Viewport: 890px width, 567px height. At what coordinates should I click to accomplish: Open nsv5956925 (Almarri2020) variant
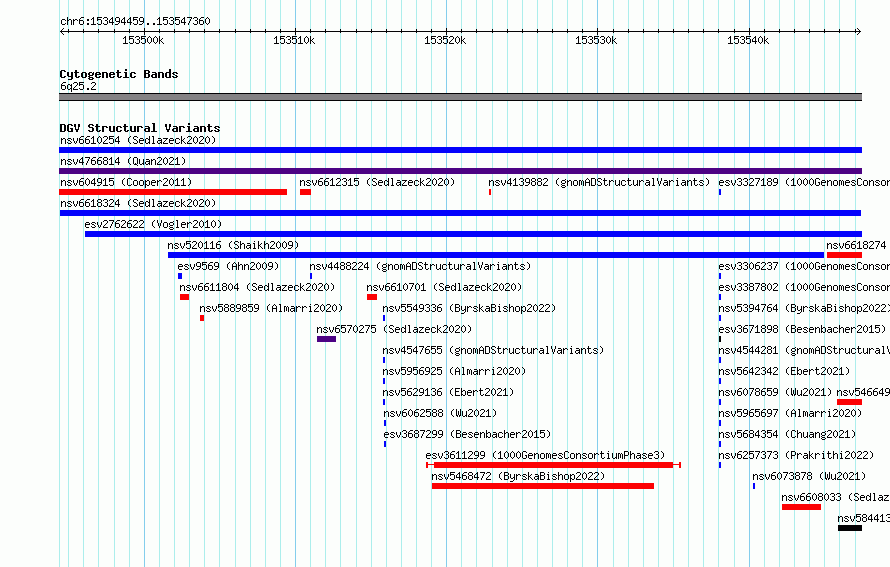454,371
